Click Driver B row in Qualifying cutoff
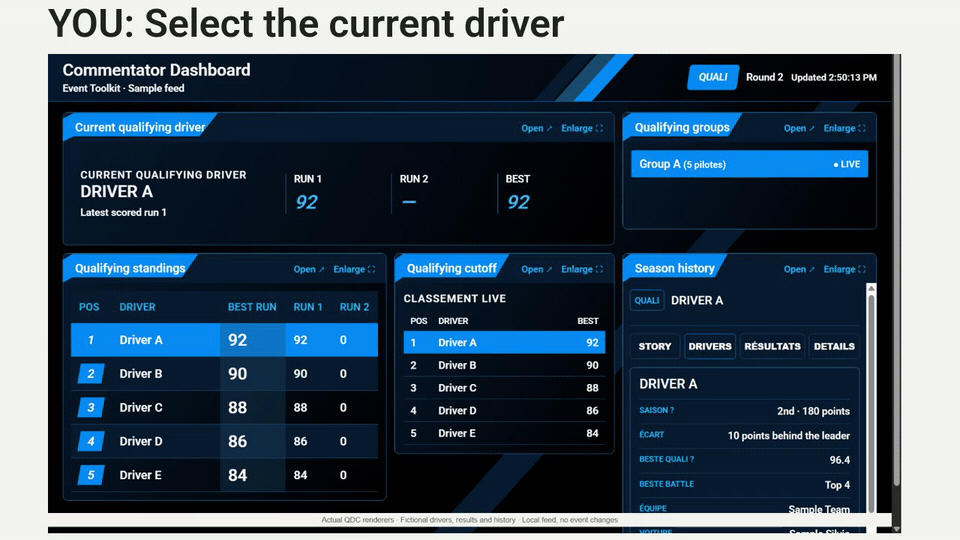Image resolution: width=960 pixels, height=540 pixels. [x=504, y=365]
